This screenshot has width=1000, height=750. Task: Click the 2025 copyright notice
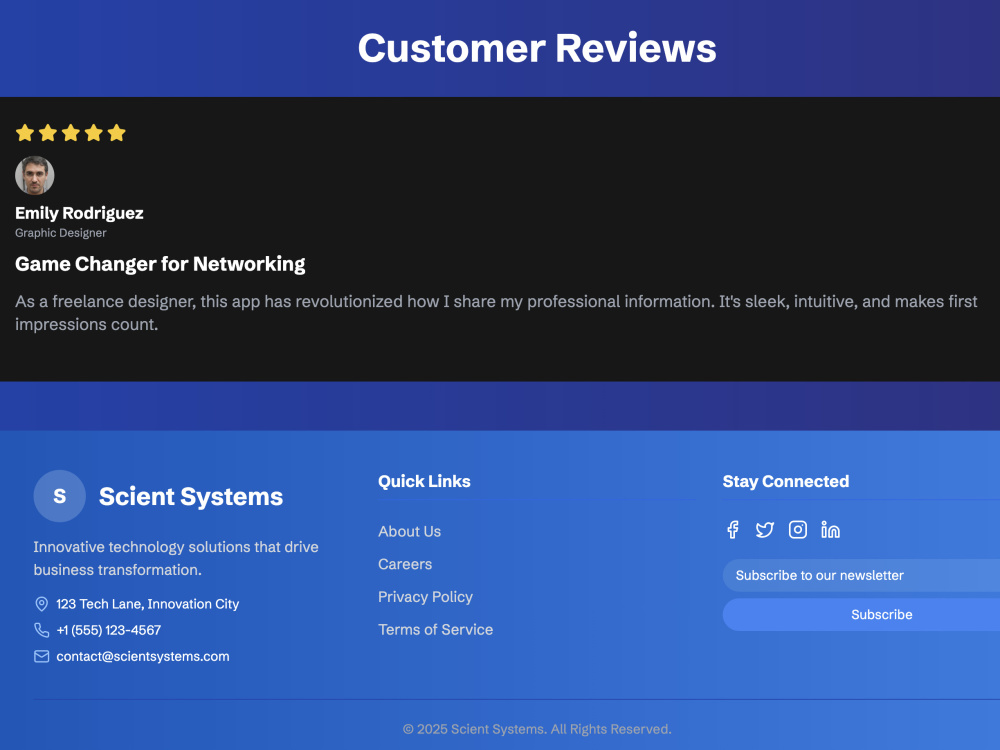(537, 729)
